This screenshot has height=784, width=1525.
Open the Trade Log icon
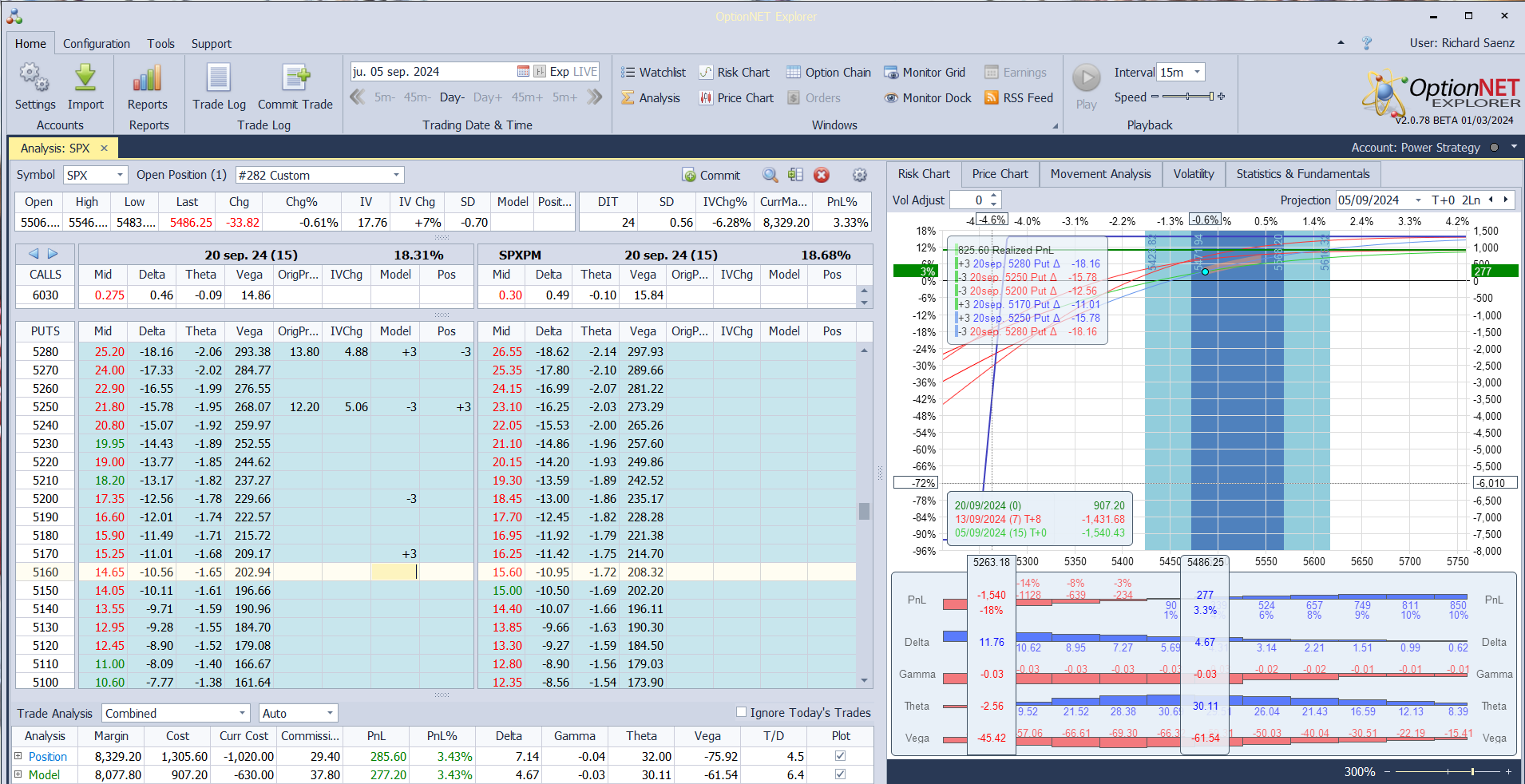219,78
